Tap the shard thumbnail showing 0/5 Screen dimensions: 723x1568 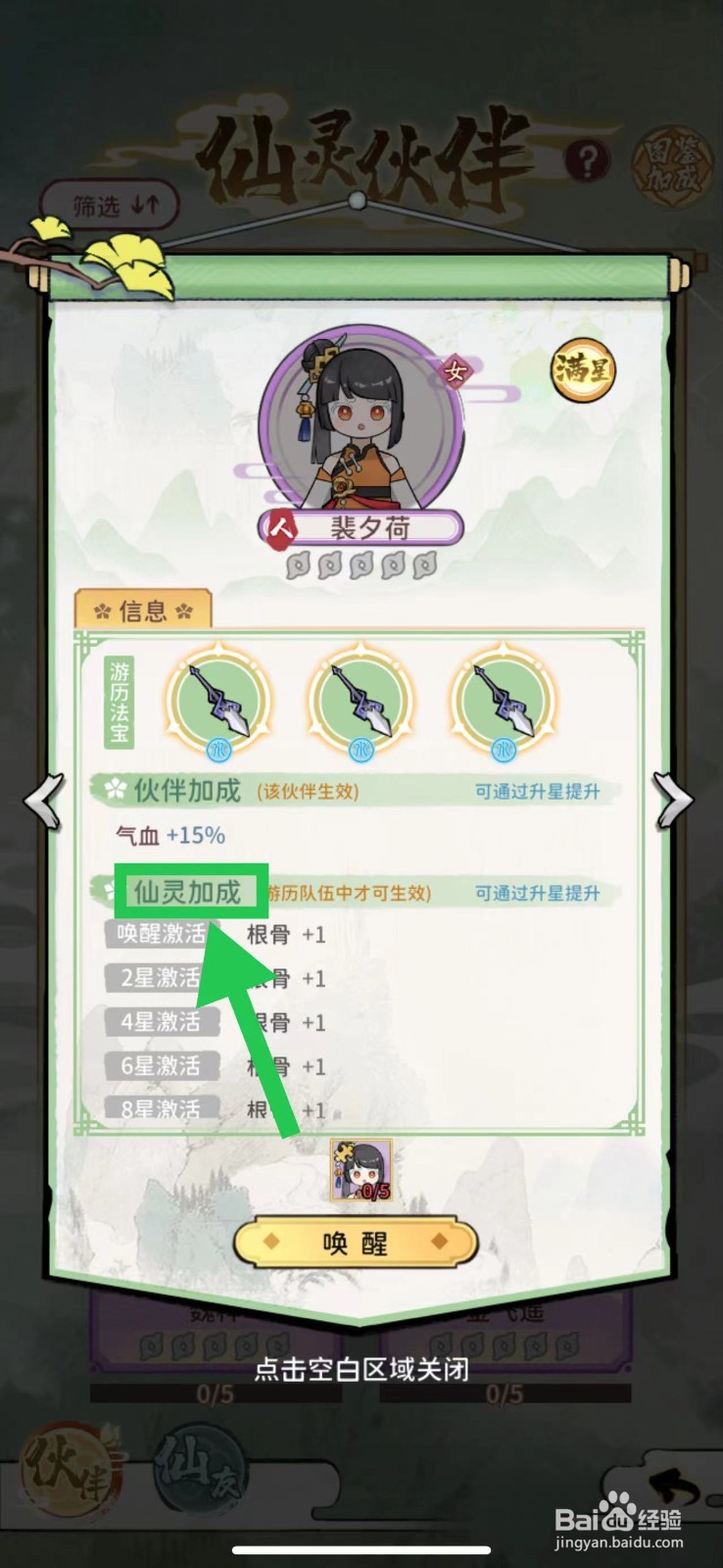click(361, 1170)
